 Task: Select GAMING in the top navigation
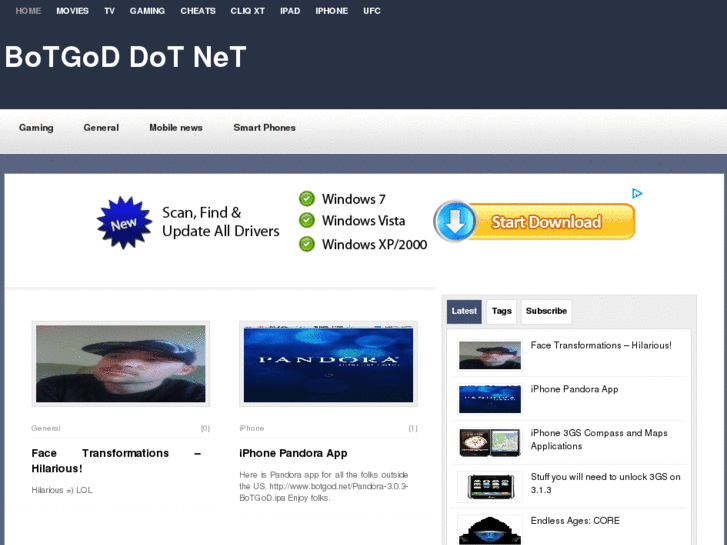[147, 11]
